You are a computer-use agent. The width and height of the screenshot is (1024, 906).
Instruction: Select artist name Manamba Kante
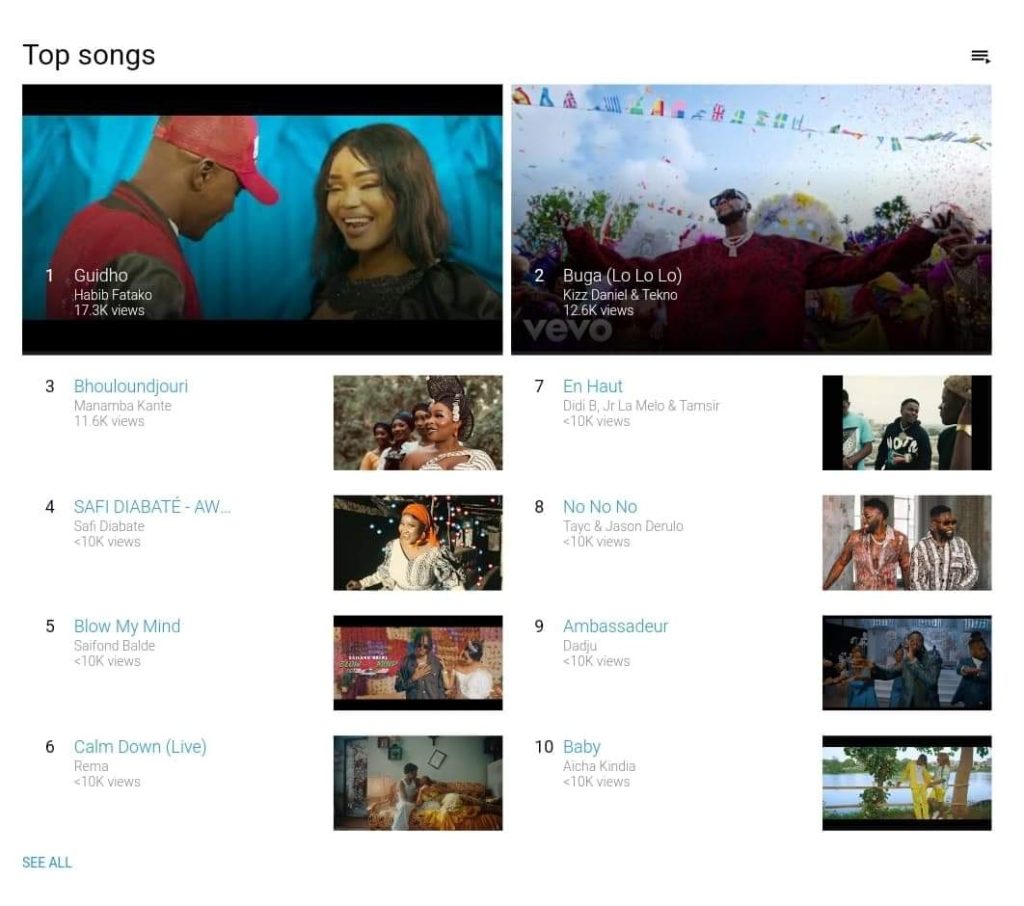122,406
